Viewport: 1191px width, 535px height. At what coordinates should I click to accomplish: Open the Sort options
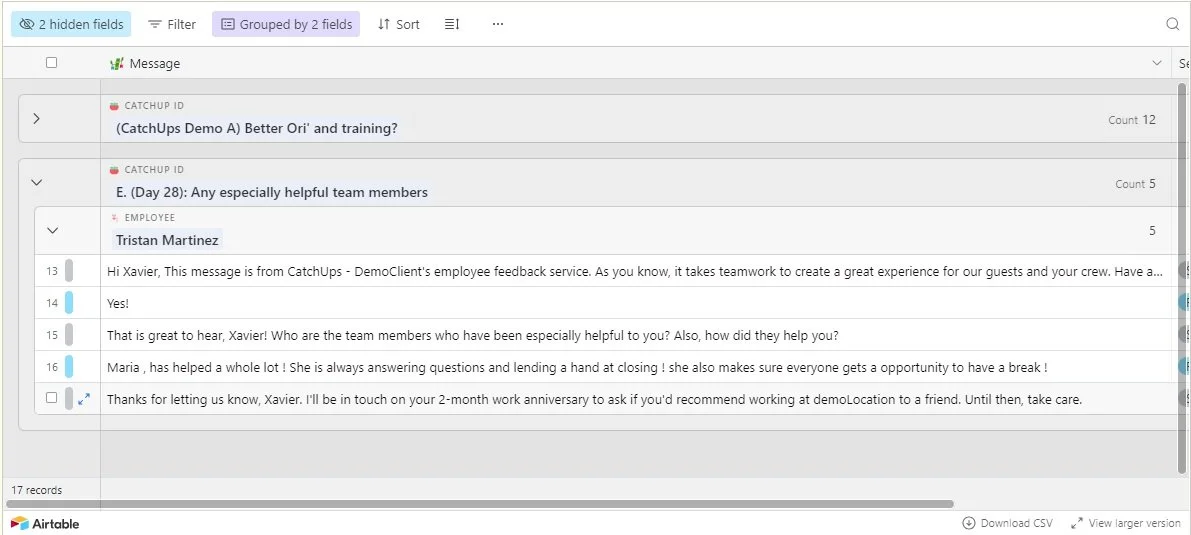point(399,24)
